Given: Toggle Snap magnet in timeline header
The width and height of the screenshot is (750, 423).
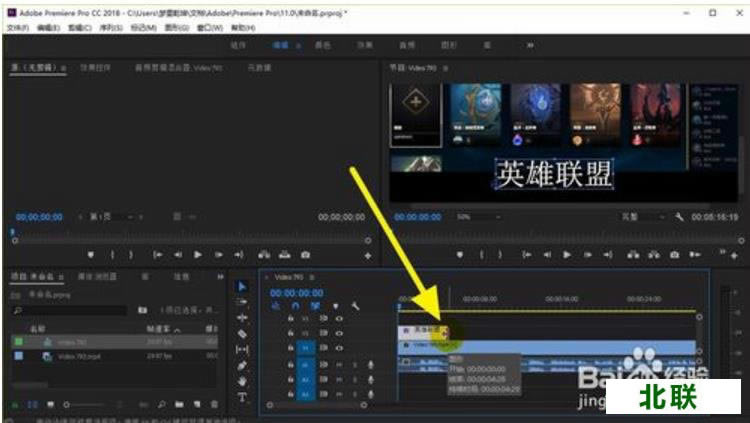Looking at the screenshot, I should tap(295, 305).
